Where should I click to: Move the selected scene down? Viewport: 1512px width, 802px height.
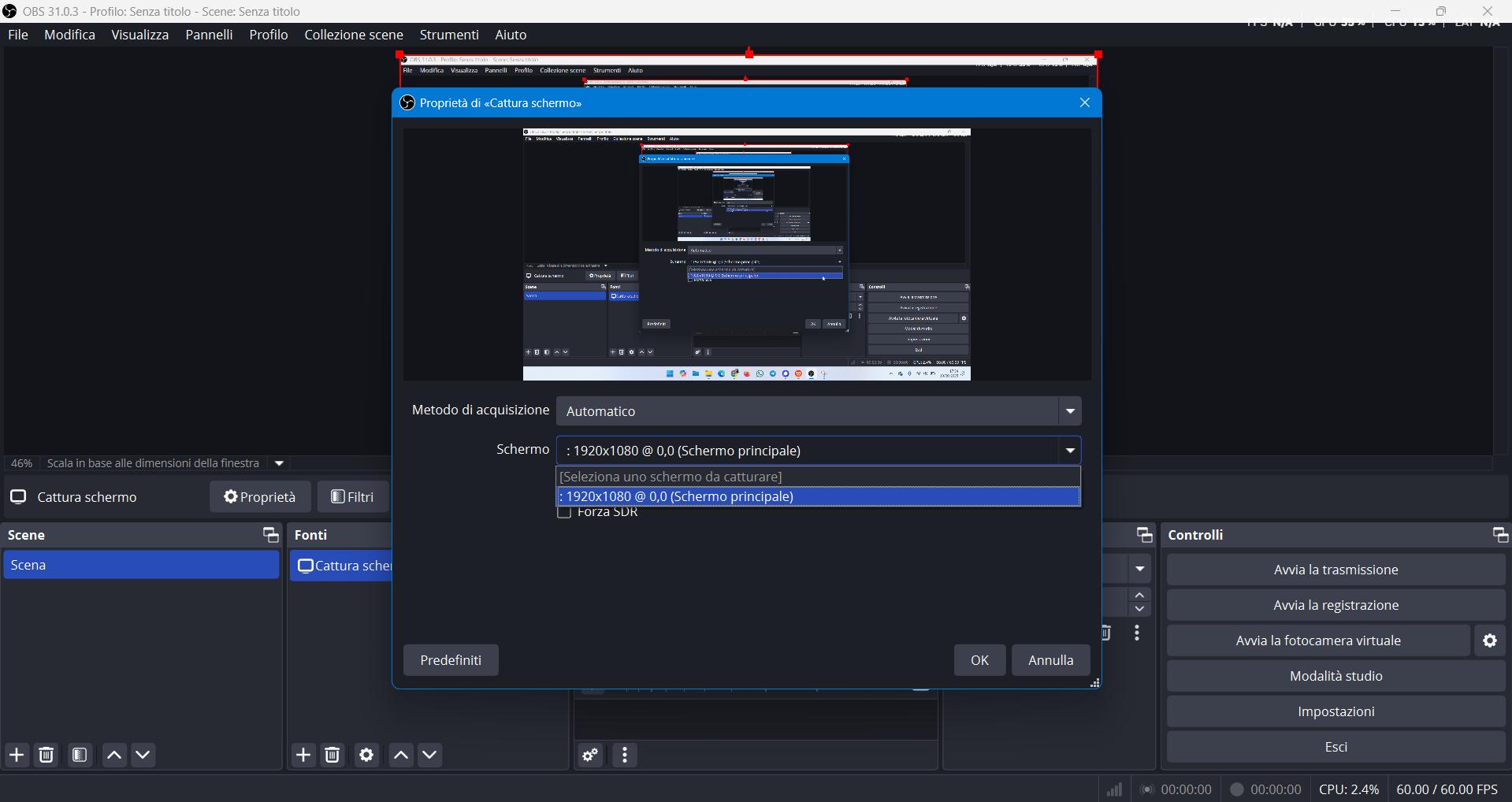[143, 755]
